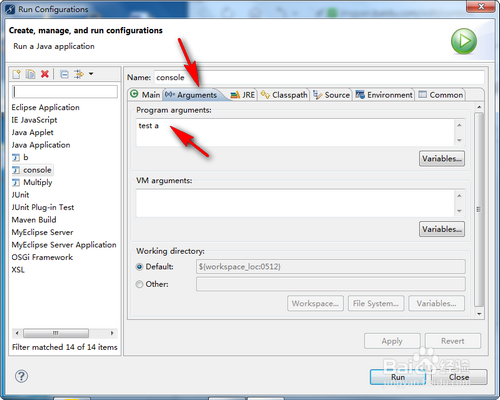Open the filter icon dropdown arrow
This screenshot has width=500, height=400.
pyautogui.click(x=91, y=74)
